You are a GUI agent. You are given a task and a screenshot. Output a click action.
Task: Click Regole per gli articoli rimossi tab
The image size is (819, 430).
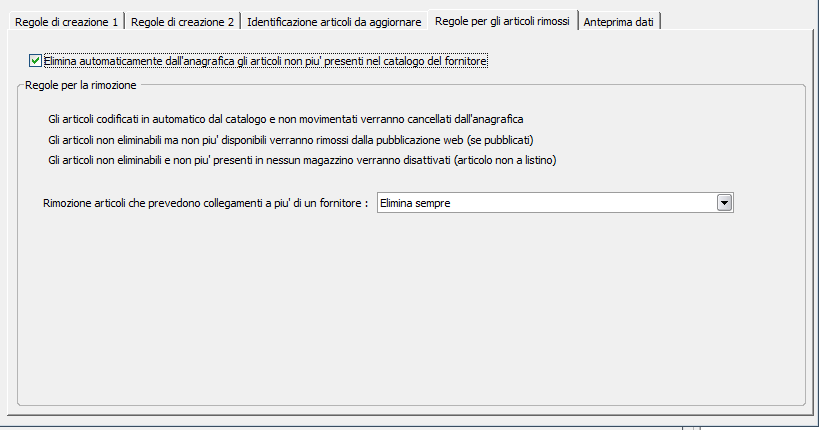pyautogui.click(x=502, y=20)
